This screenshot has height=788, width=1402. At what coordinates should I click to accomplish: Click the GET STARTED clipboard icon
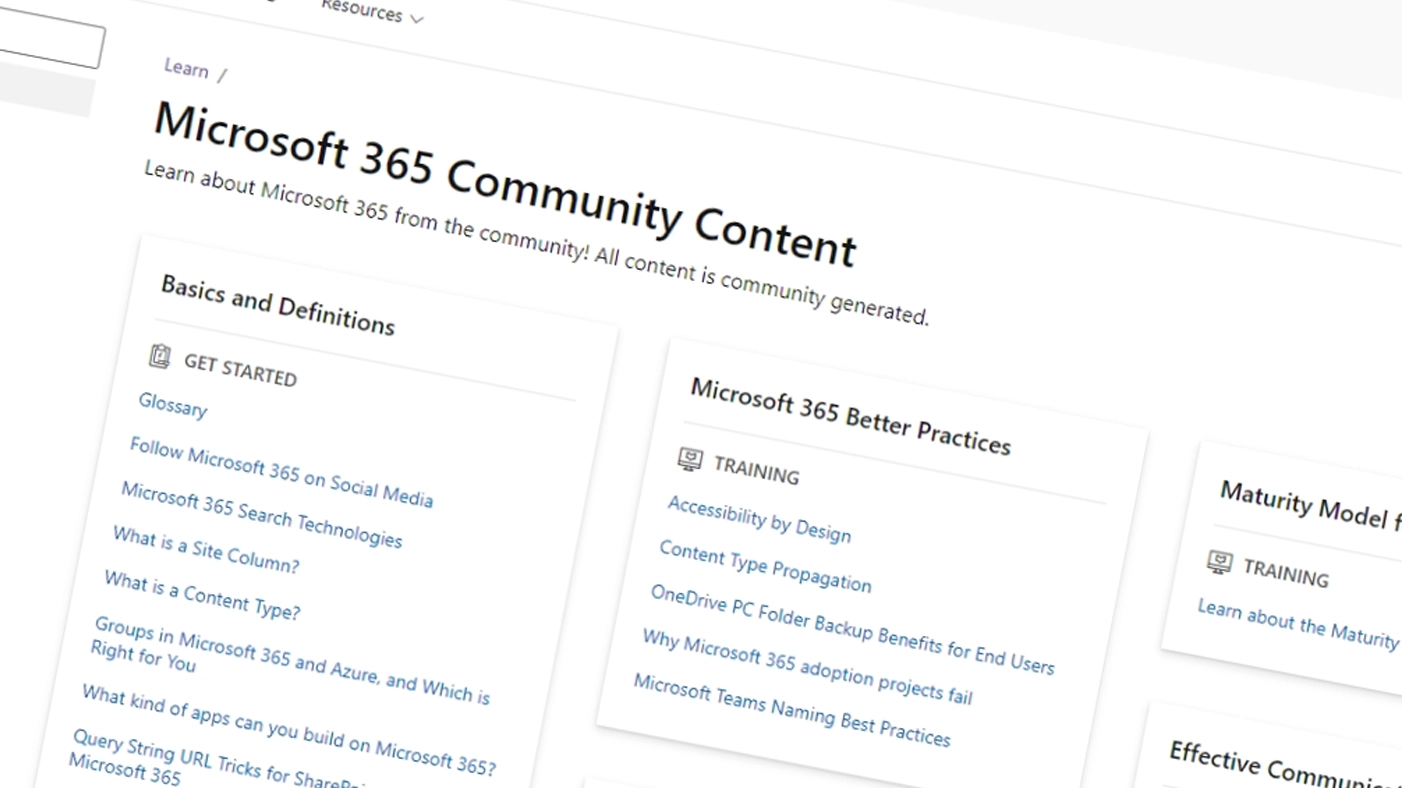click(x=160, y=357)
